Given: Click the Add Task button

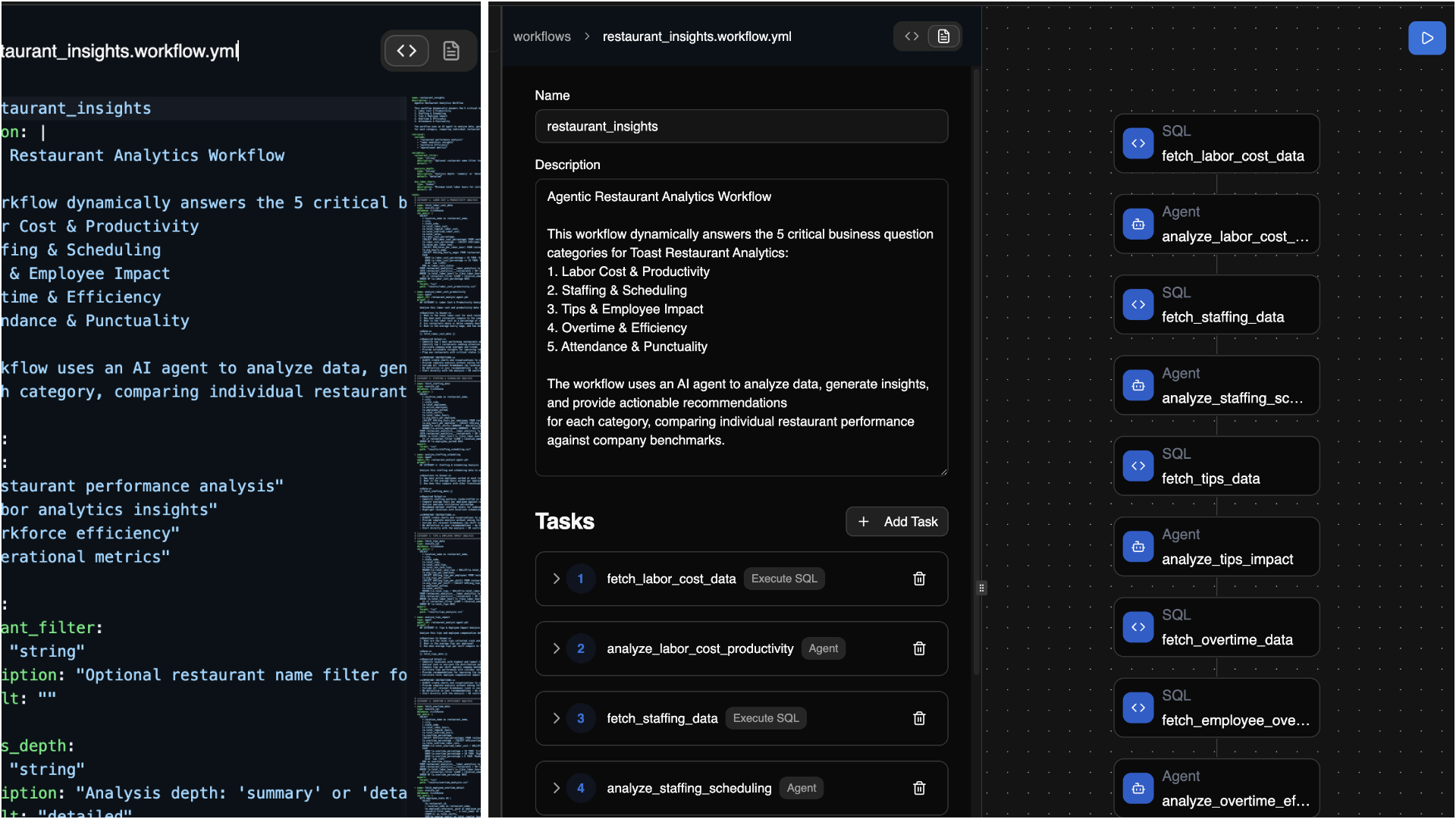Looking at the screenshot, I should 896,522.
